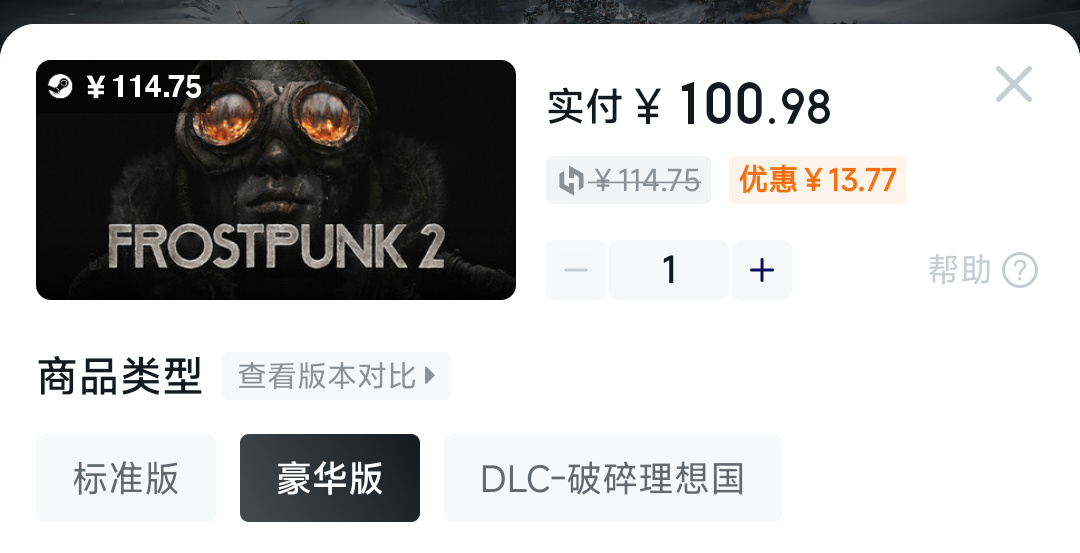This screenshot has height=553, width=1080.
Task: Click the Steam logo on the cover
Action: 60,87
